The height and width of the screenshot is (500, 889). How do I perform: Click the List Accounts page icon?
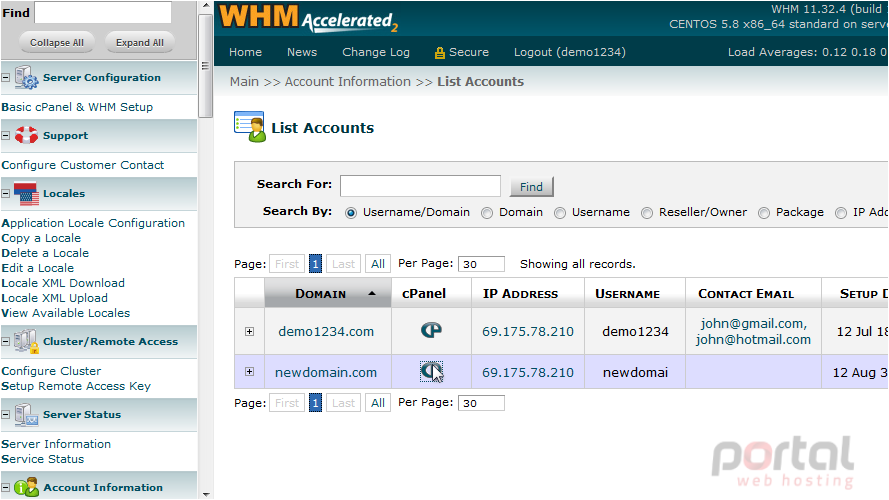coord(249,127)
